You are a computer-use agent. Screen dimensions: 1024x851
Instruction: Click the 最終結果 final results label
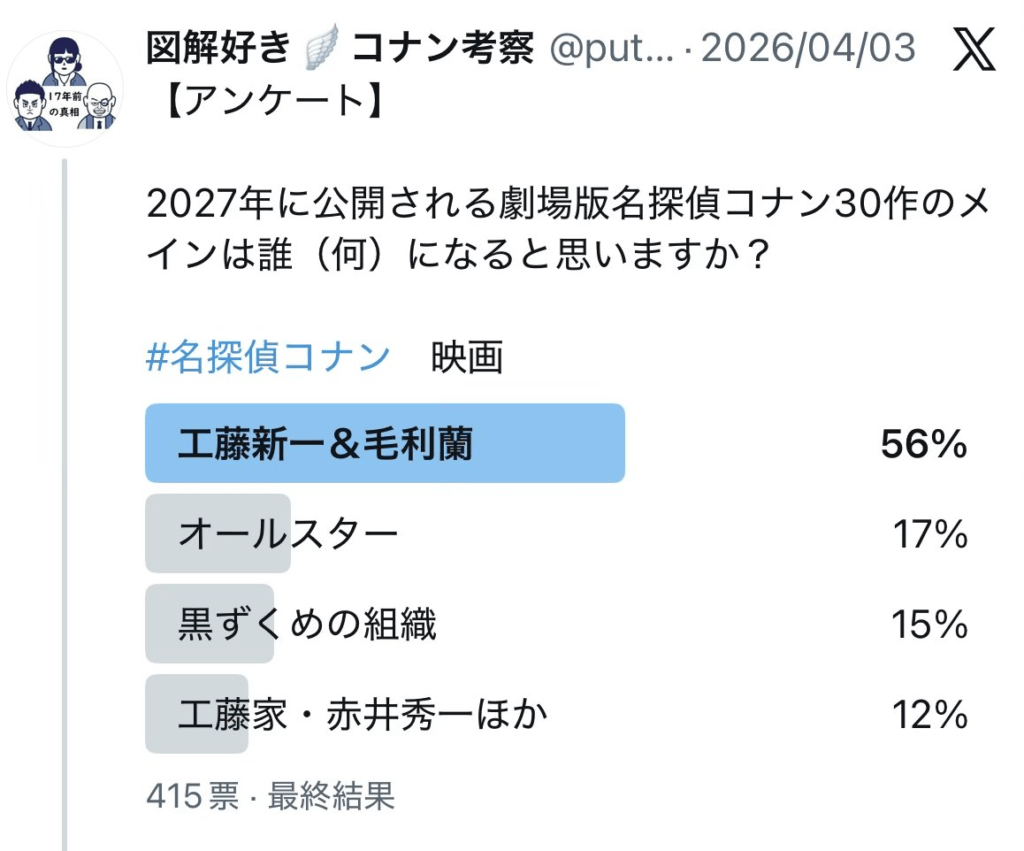click(332, 795)
